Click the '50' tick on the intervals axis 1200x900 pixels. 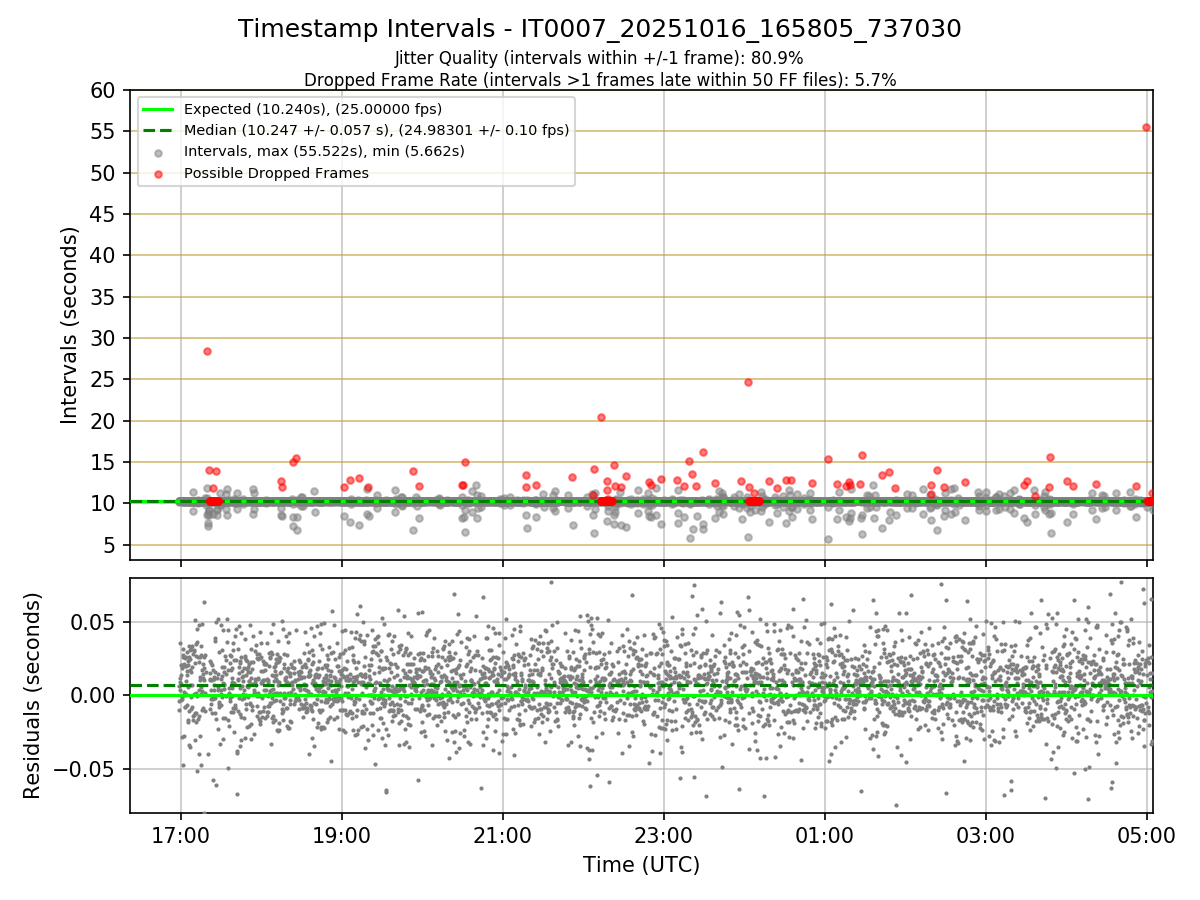point(103,173)
